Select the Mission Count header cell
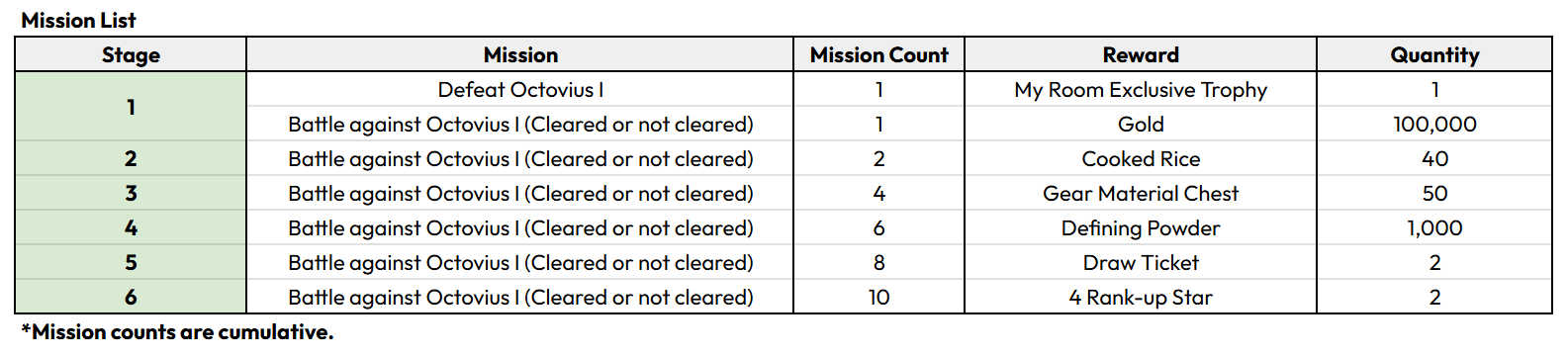 878,54
